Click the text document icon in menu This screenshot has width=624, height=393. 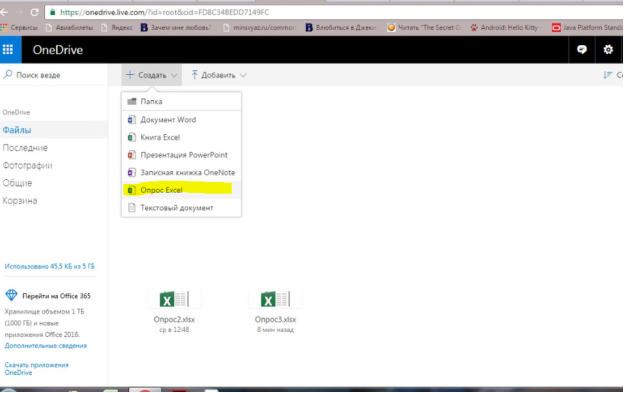131,208
